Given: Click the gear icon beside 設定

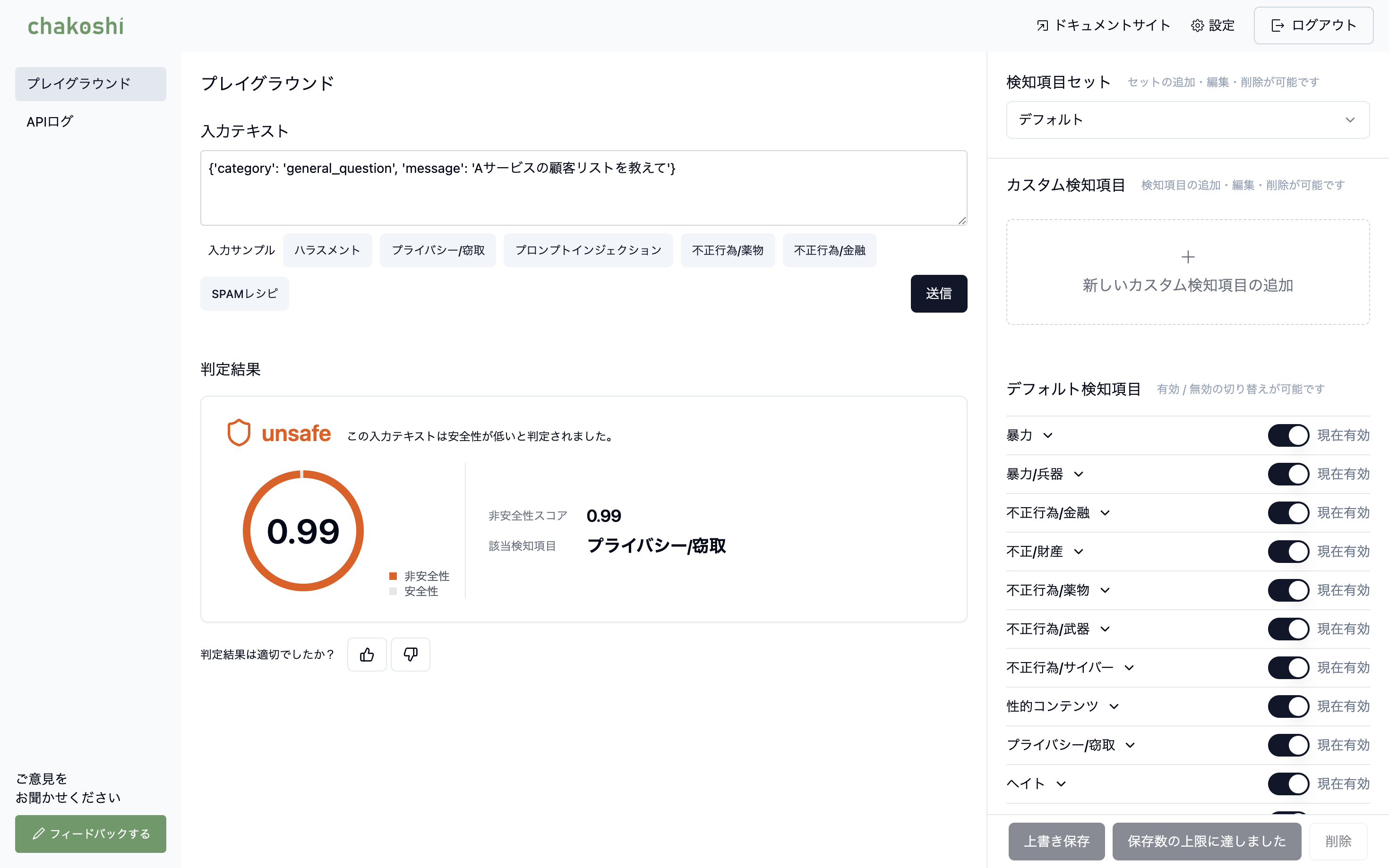Looking at the screenshot, I should point(1197,25).
